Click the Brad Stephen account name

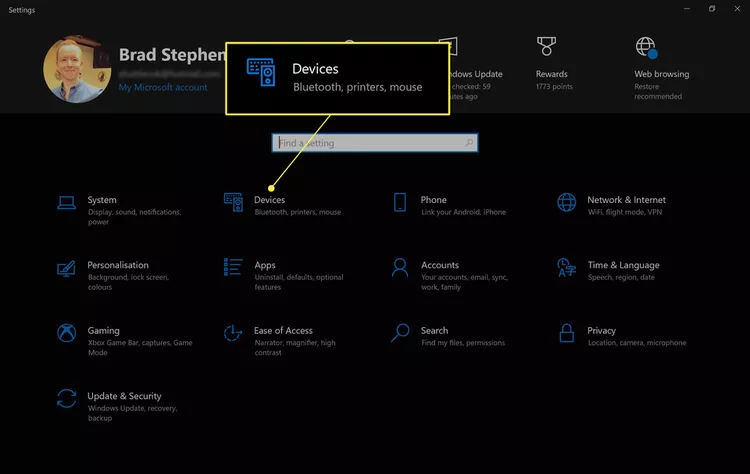[x=172, y=55]
